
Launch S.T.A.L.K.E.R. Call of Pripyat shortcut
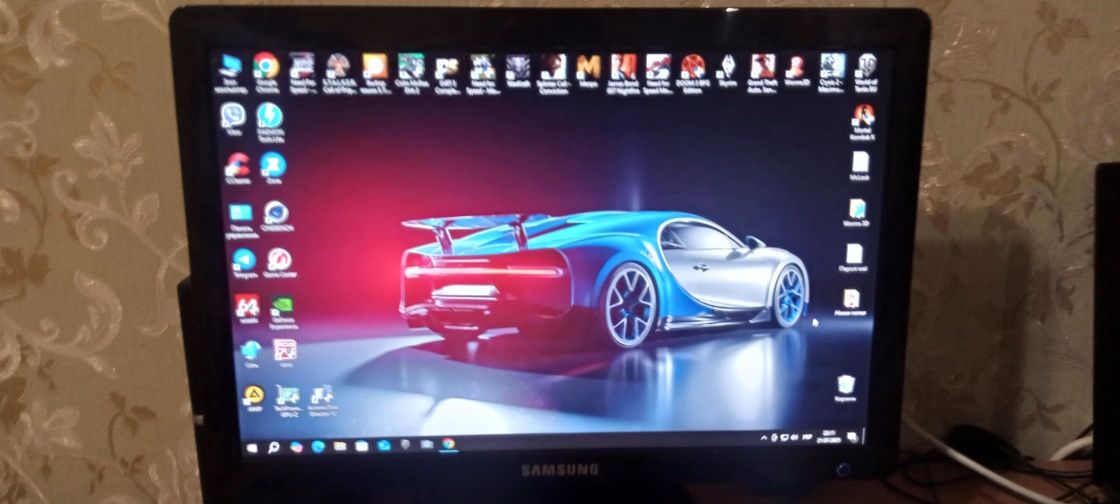[337, 71]
